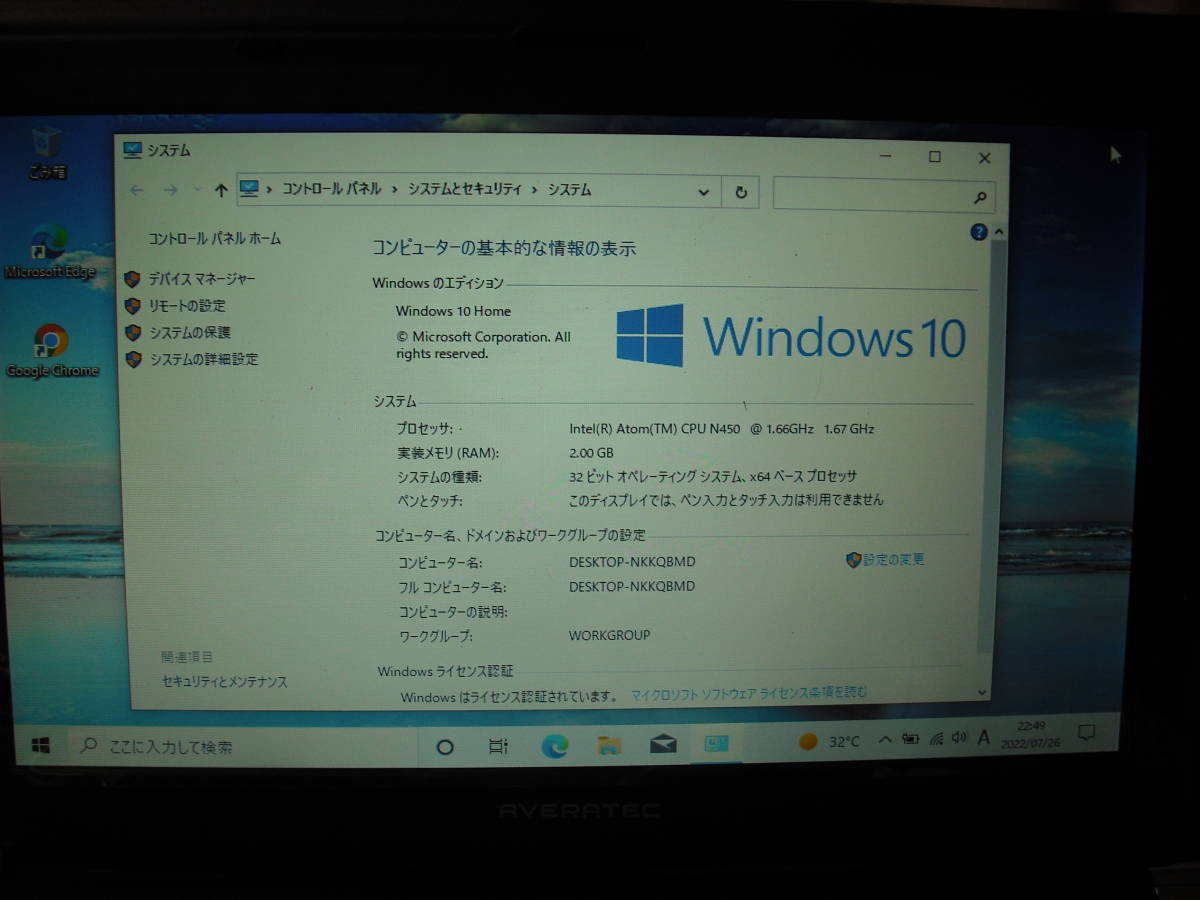The width and height of the screenshot is (1200, 900).
Task: Open the notification action center
Action: tap(1086, 732)
